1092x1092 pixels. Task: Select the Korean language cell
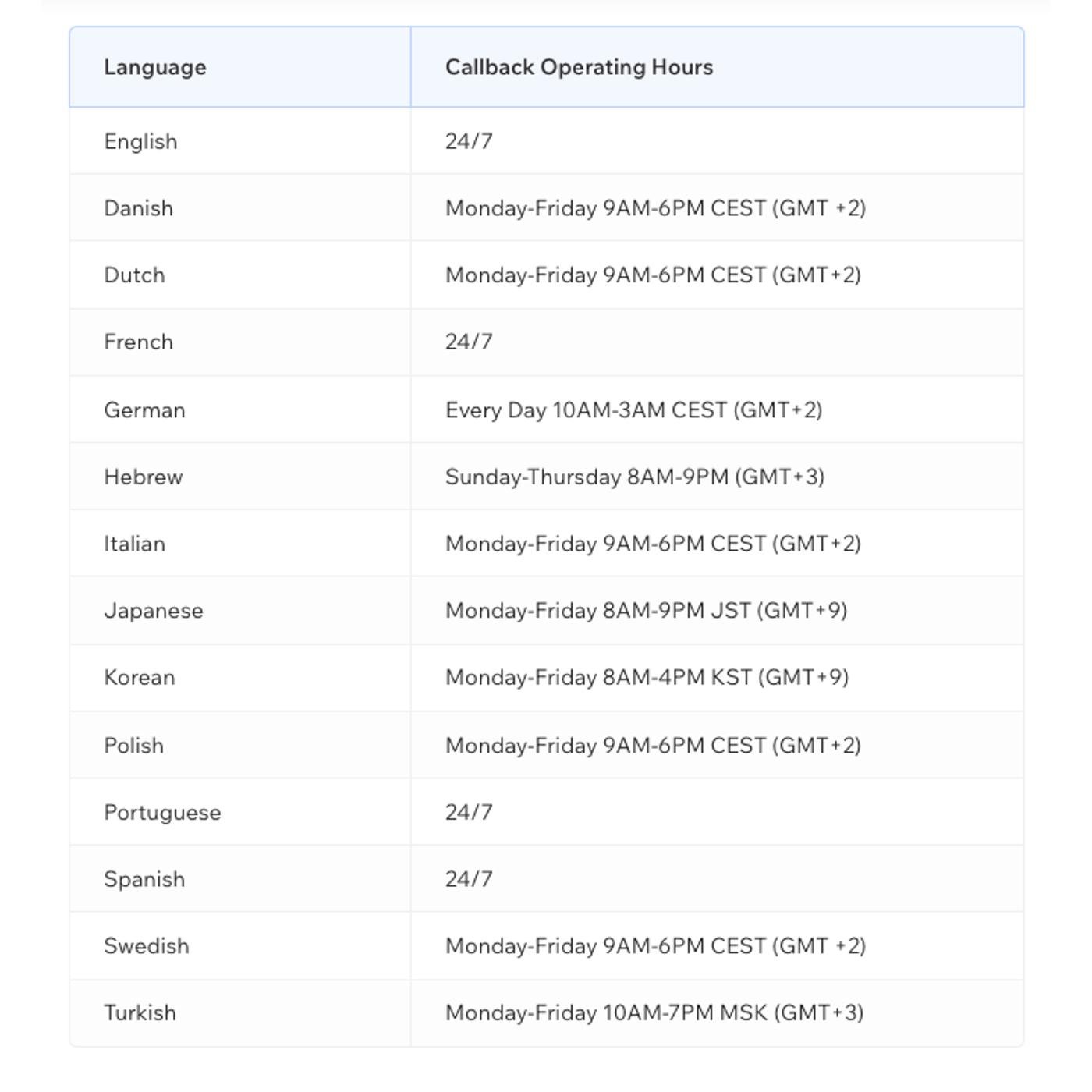pos(240,678)
